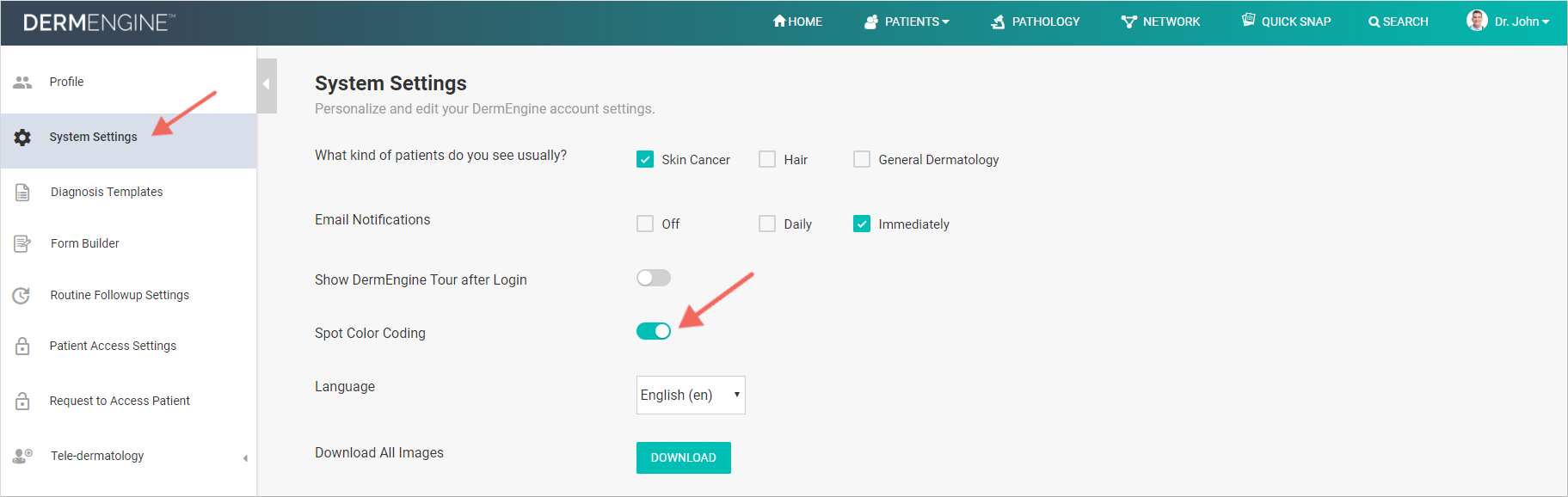Click the System Settings gear icon
The width and height of the screenshot is (1568, 497).
(22, 138)
